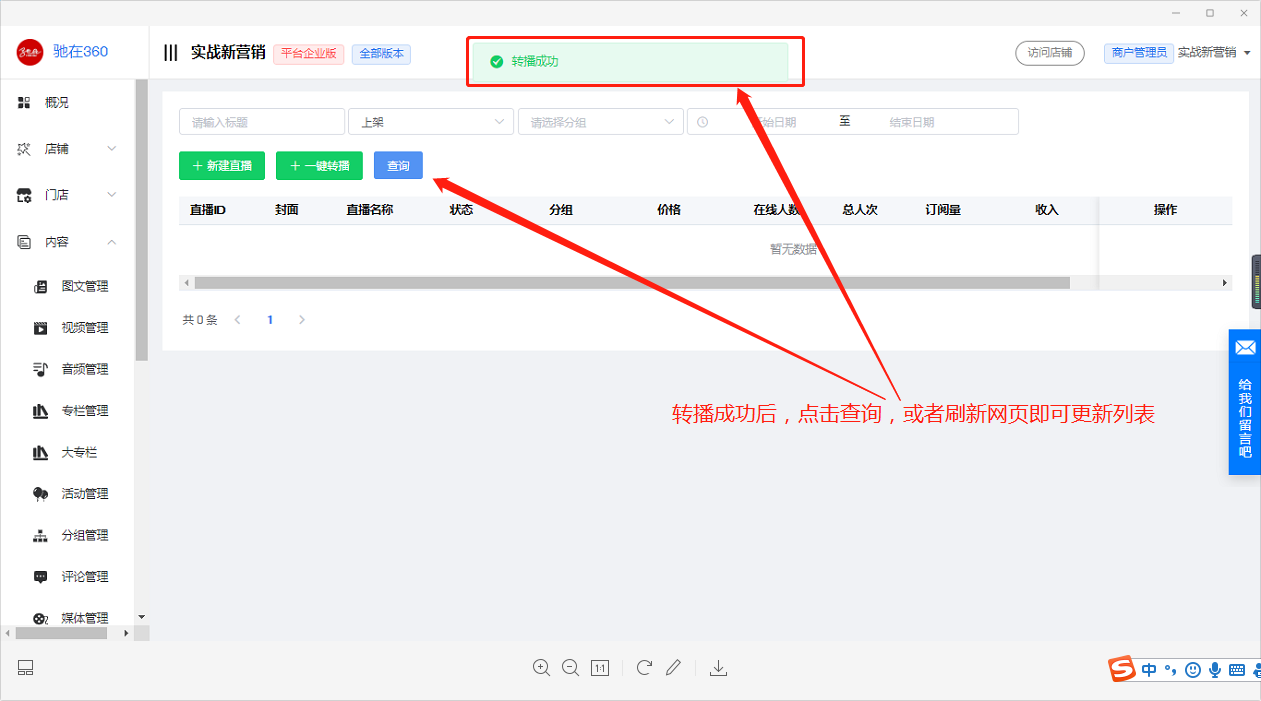Download the image with the save icon

pyautogui.click(x=718, y=668)
